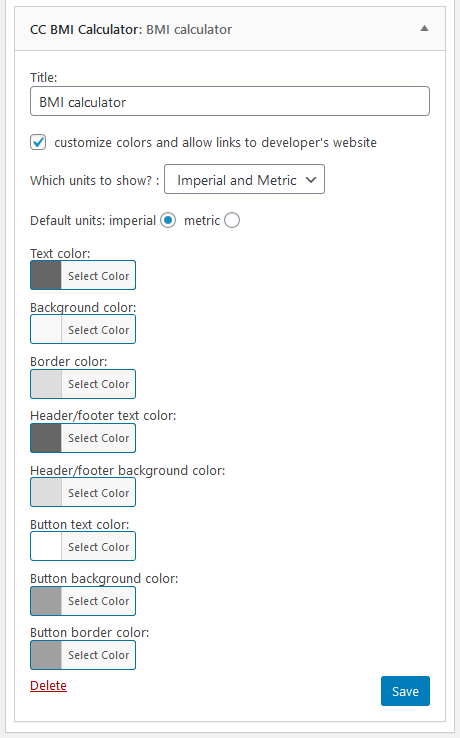Click the Delete widget link

coord(48,686)
